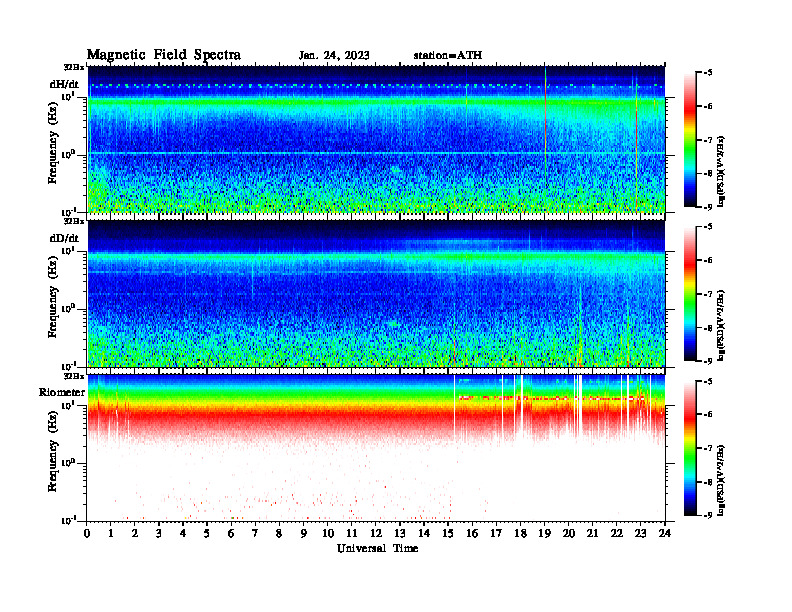792x612 pixels.
Task: Click hour 3 on the Universal Time axis
Action: pos(159,533)
